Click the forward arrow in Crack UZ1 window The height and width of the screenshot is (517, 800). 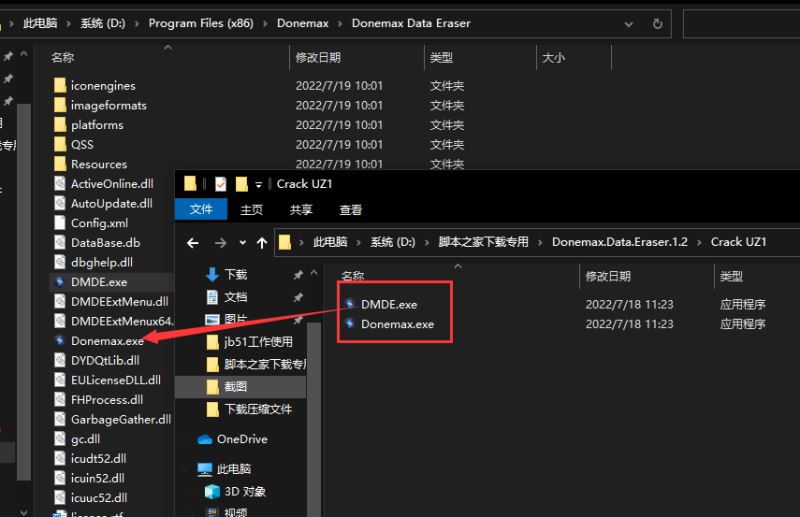tap(220, 243)
